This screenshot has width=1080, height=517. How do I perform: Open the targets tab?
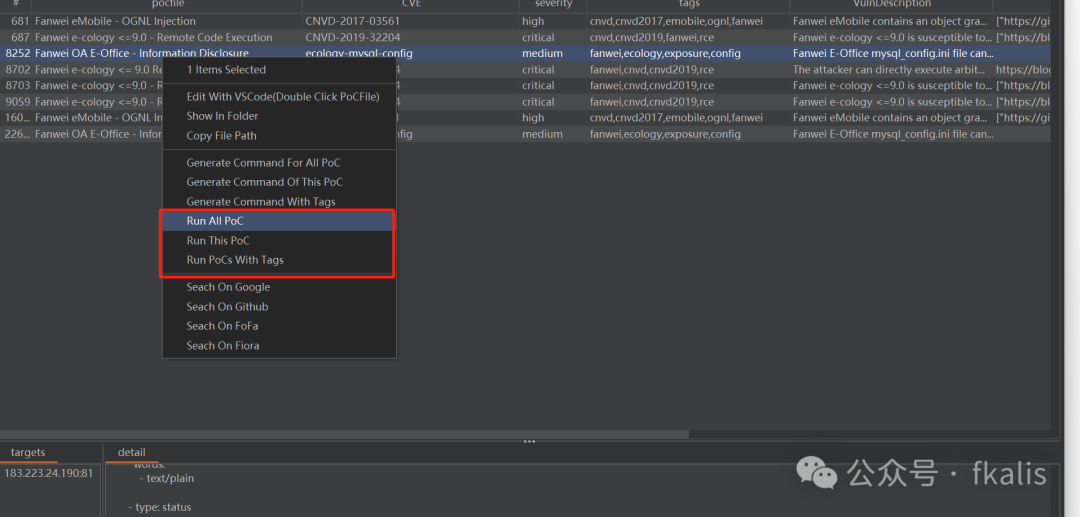(x=28, y=452)
